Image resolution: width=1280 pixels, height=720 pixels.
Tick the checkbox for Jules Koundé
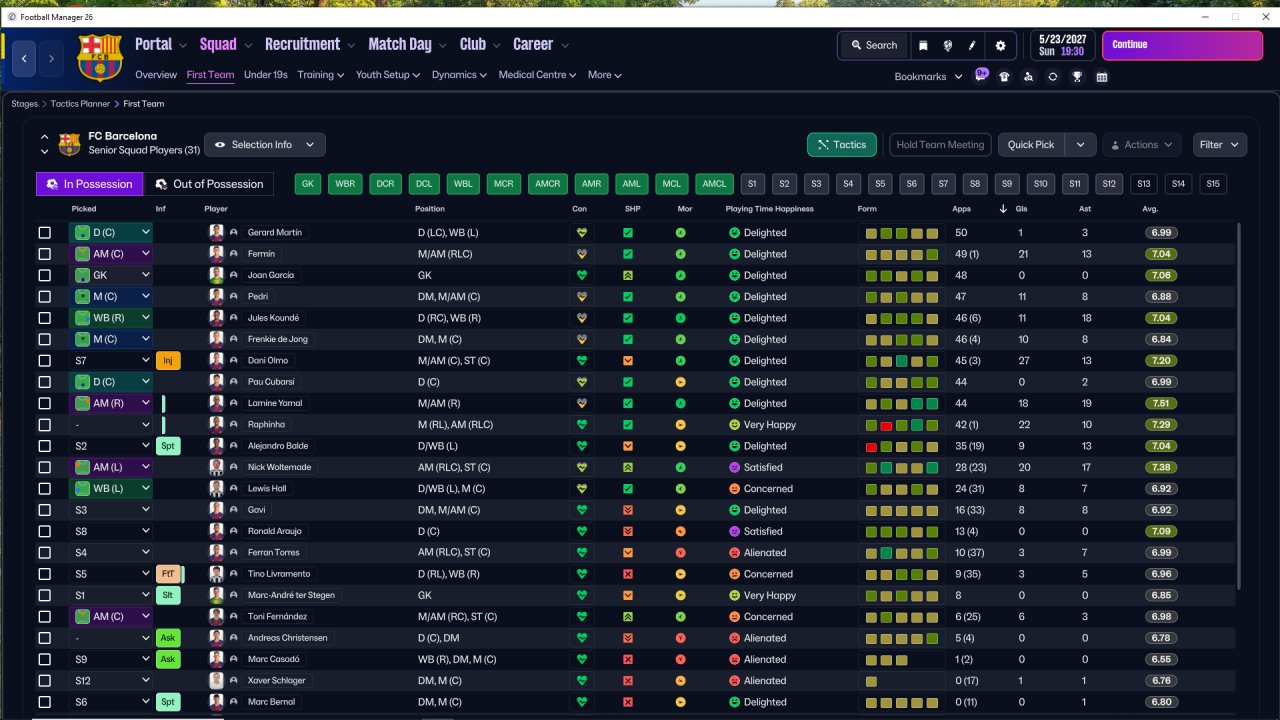(44, 318)
